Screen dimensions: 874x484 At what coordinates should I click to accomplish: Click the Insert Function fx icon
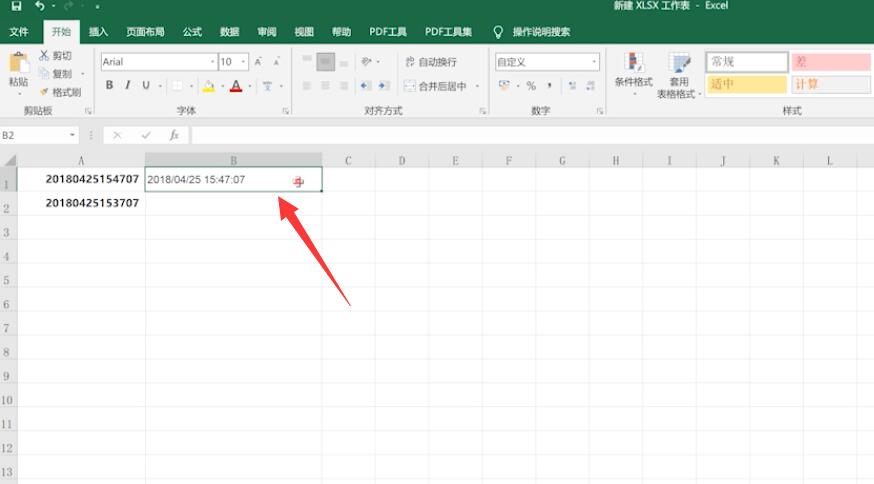174,135
